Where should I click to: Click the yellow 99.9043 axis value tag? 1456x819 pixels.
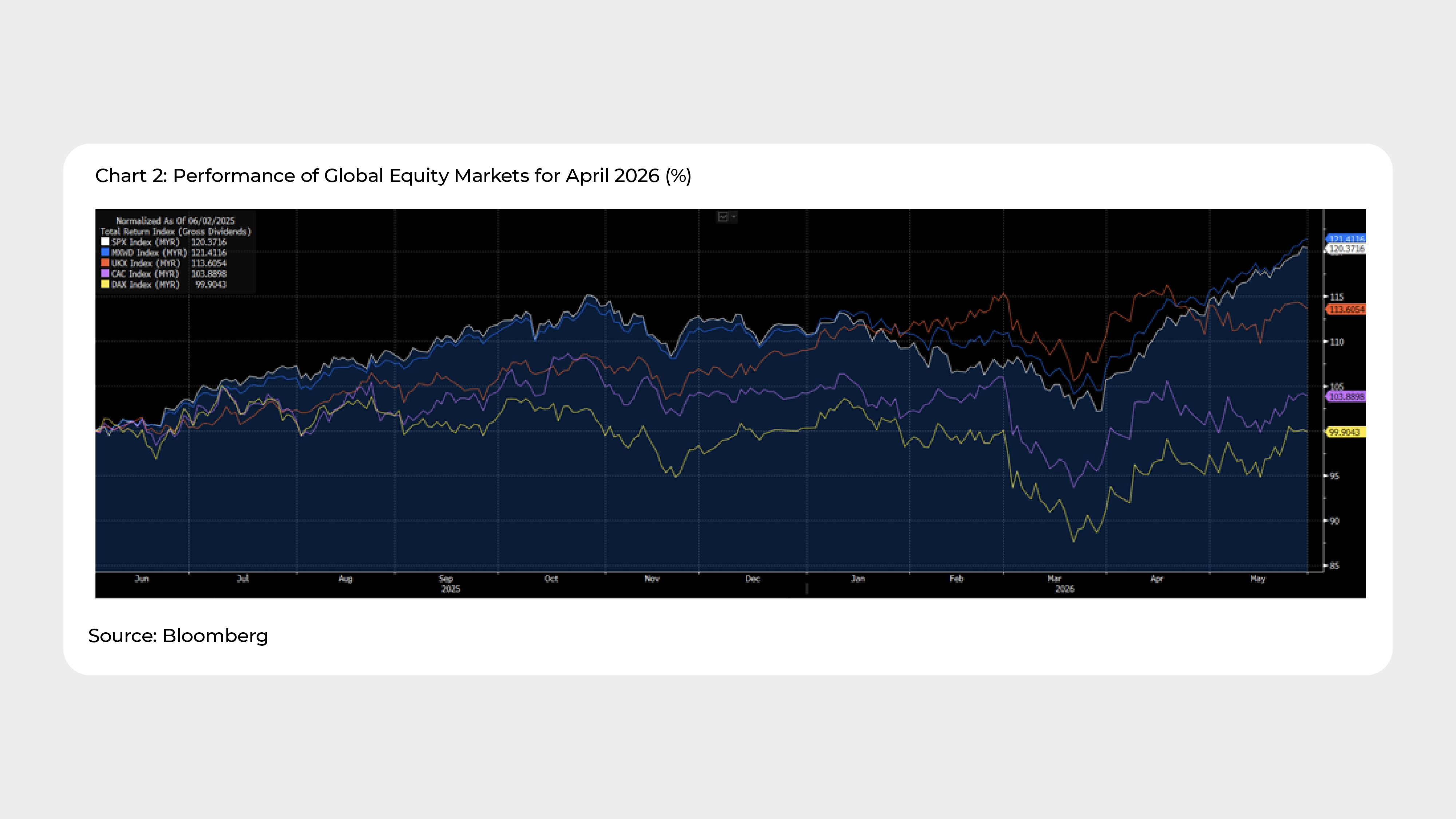click(x=1346, y=432)
